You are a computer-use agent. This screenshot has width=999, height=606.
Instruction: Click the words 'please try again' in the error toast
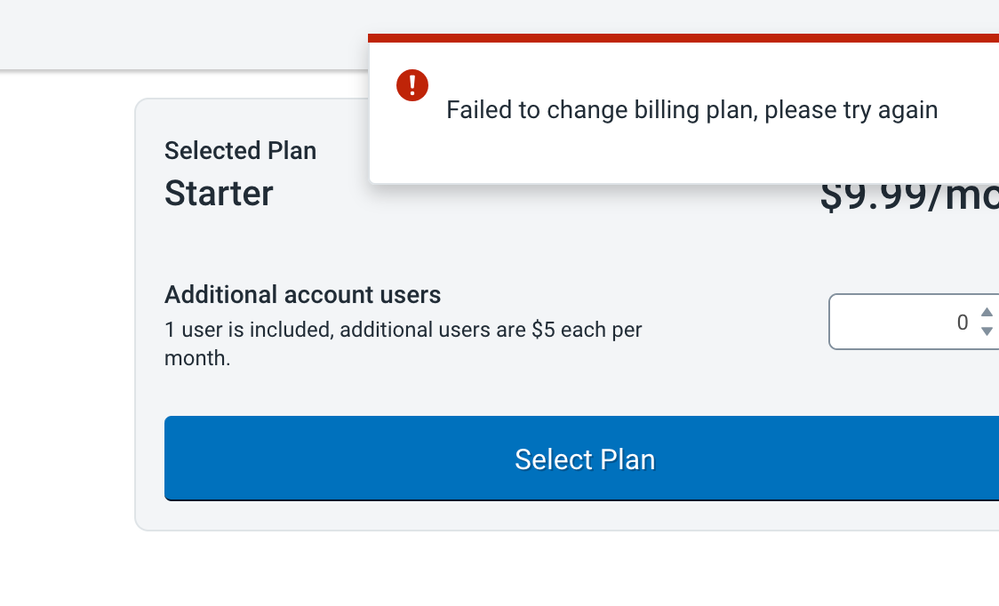[x=851, y=110]
